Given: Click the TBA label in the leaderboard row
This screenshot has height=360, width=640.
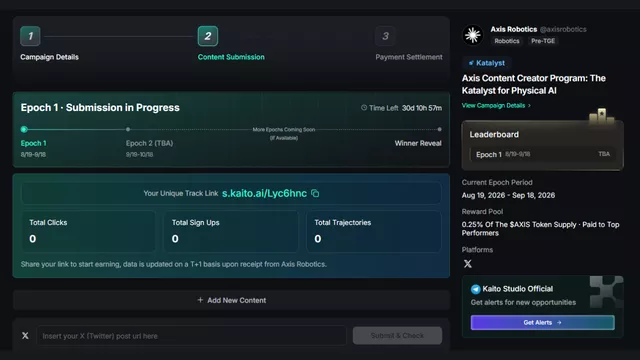Looking at the screenshot, I should pos(604,154).
